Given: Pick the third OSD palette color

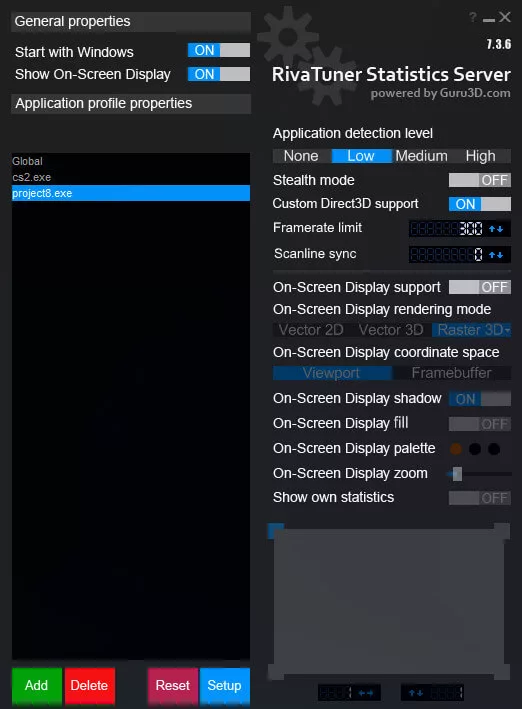Looking at the screenshot, I should (494, 449).
